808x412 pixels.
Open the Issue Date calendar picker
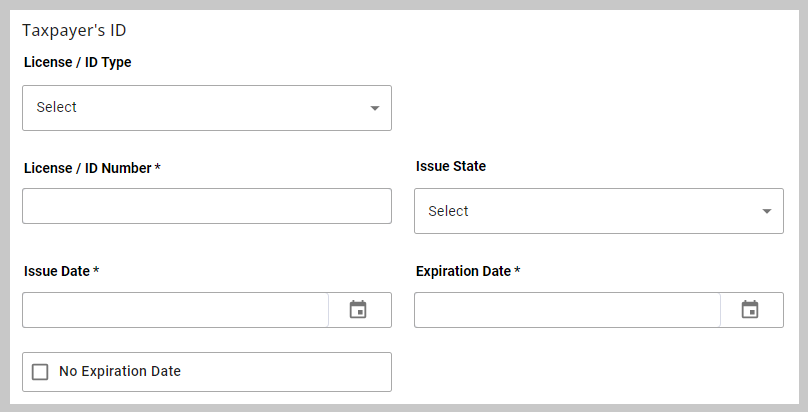[358, 310]
